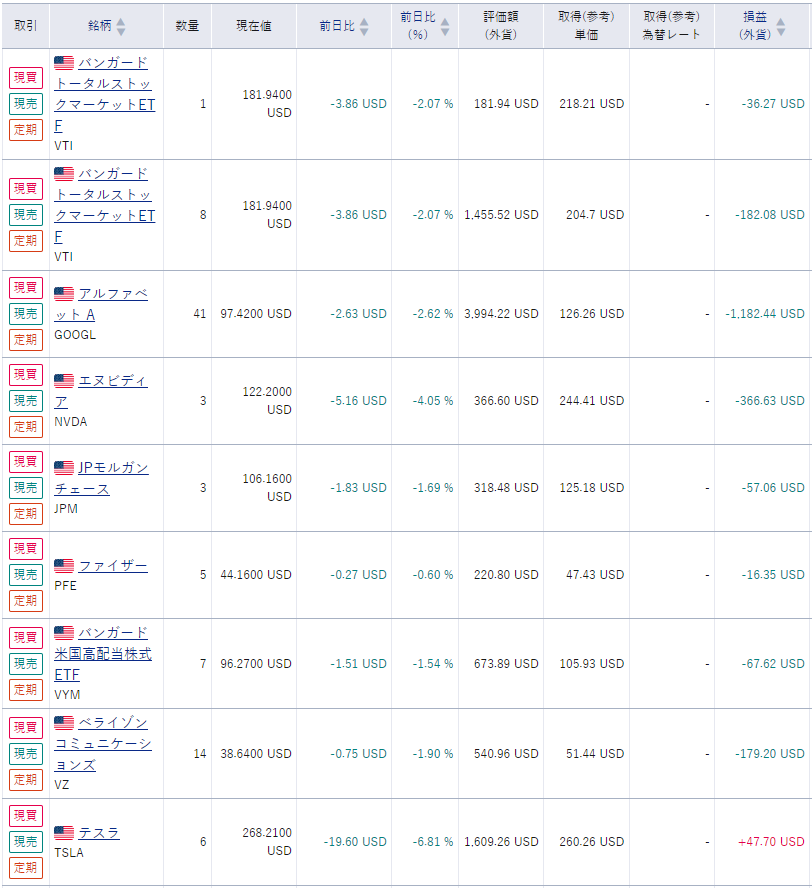Click 現売 button for NVDA row
The height and width of the screenshot is (888, 812).
pos(26,401)
